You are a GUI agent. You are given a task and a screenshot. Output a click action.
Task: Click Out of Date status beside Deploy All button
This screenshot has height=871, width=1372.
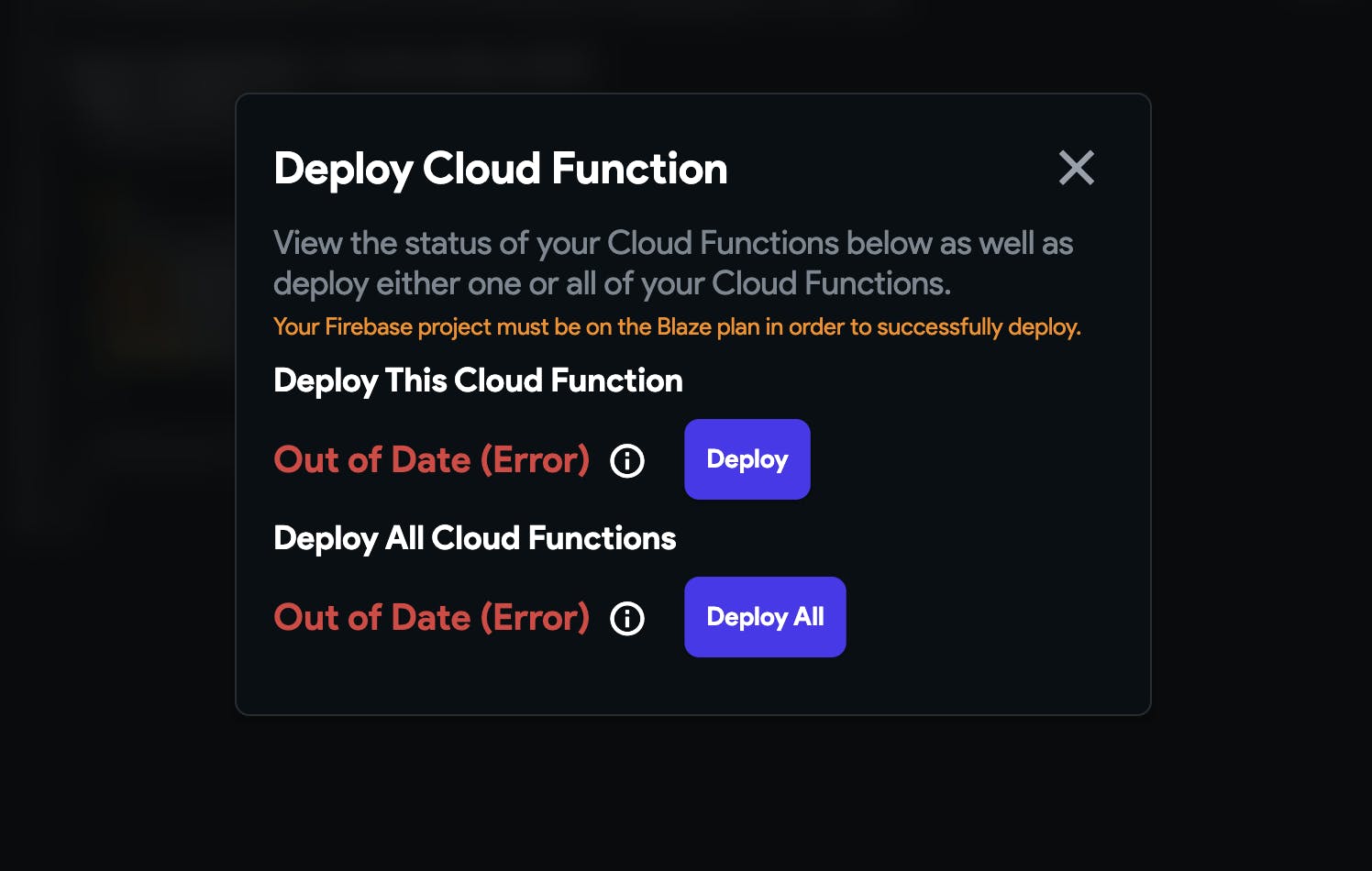click(x=431, y=618)
